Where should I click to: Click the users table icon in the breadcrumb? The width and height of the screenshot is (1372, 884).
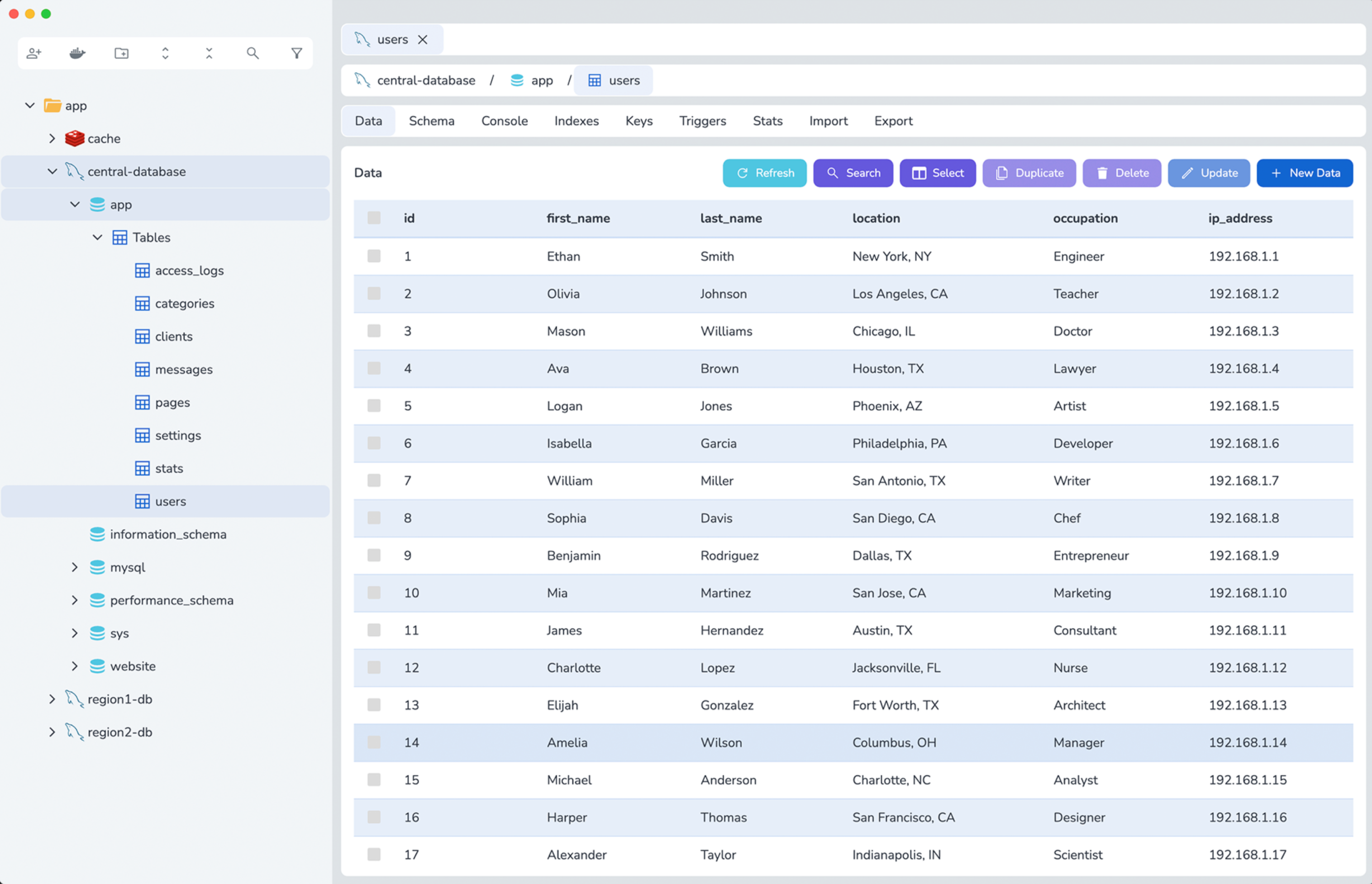[x=595, y=81]
